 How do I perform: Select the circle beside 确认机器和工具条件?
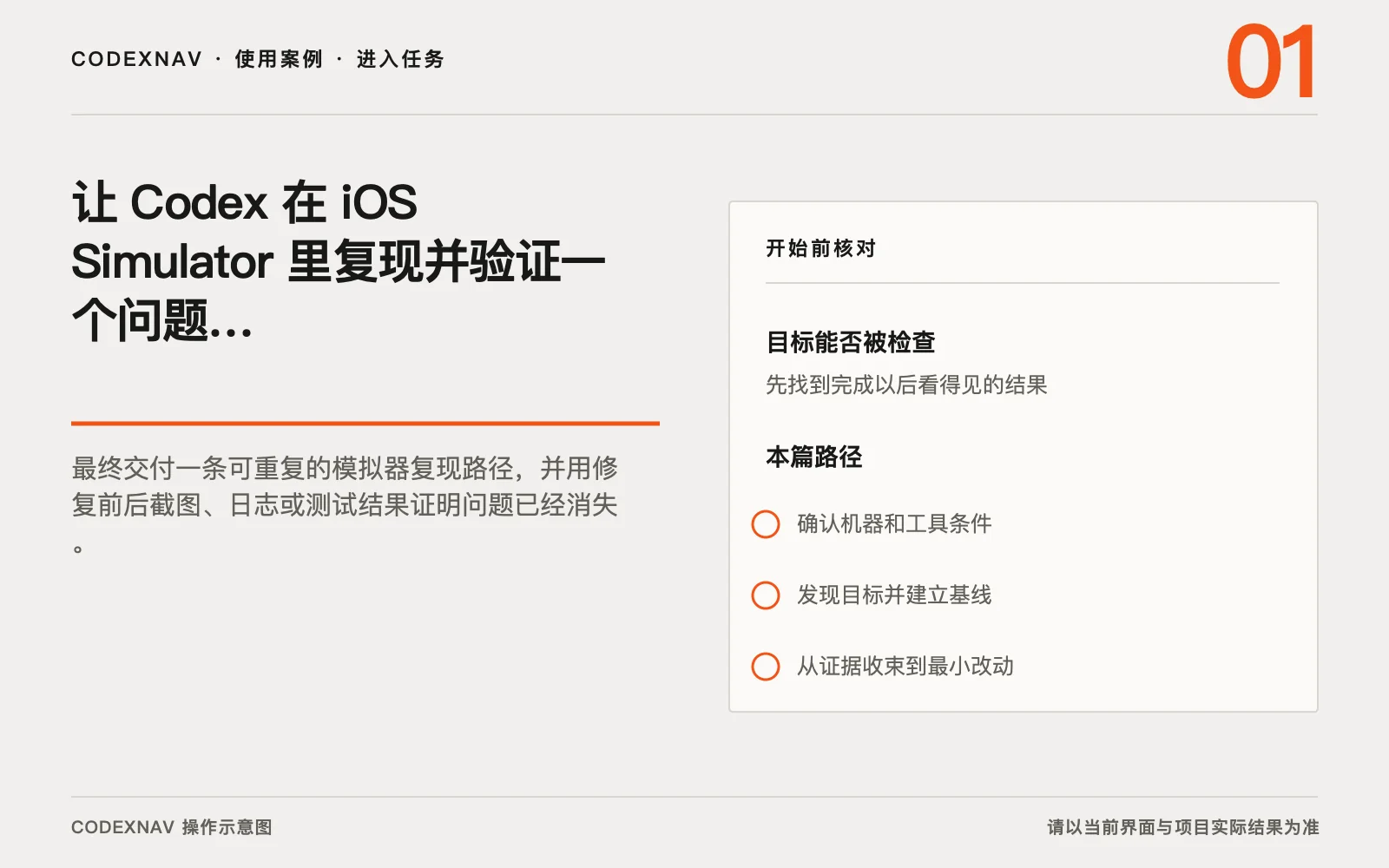[x=765, y=524]
